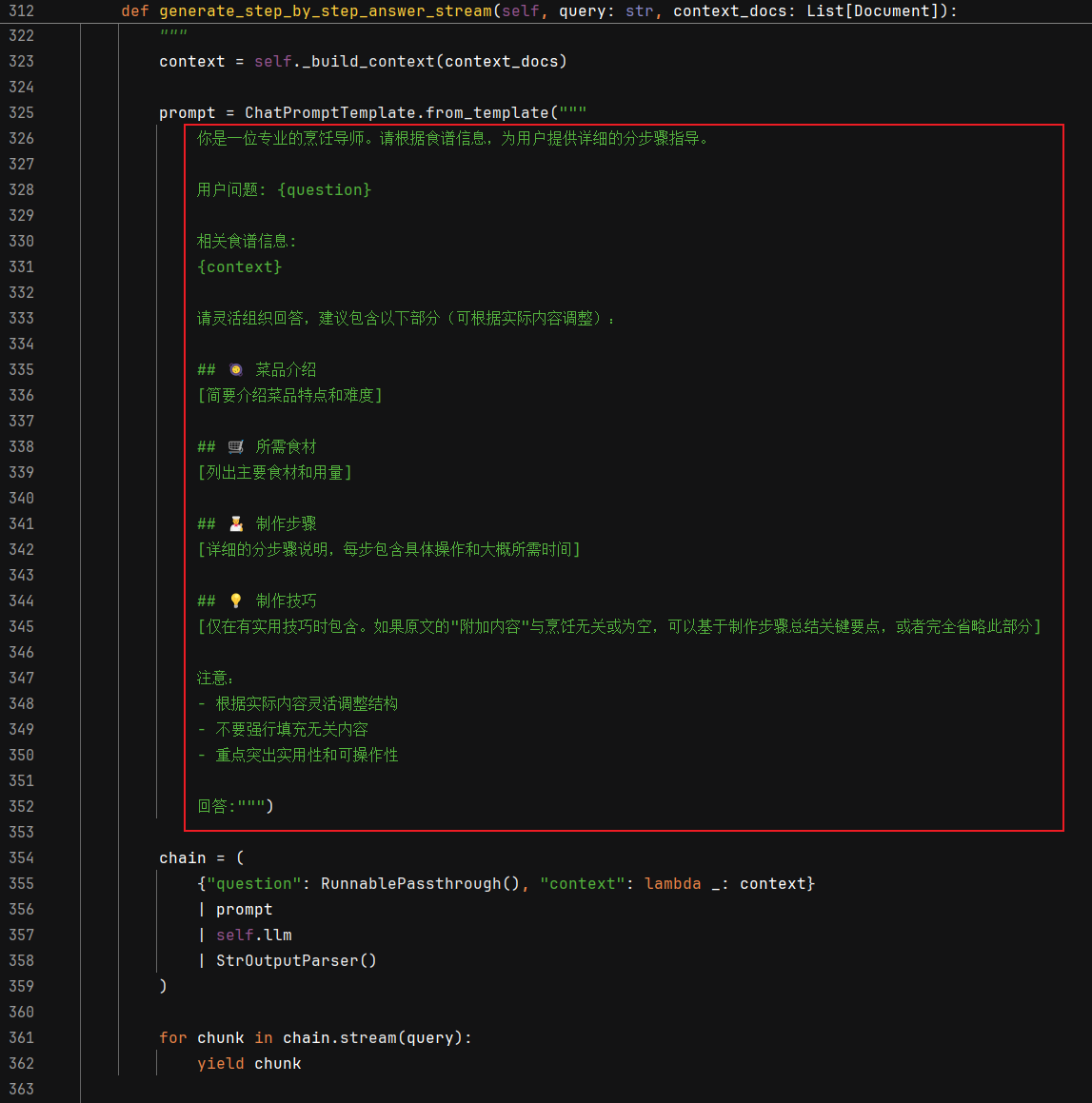The height and width of the screenshot is (1103, 1092).
Task: Click the '所需食材' heading text
Action: tap(286, 446)
